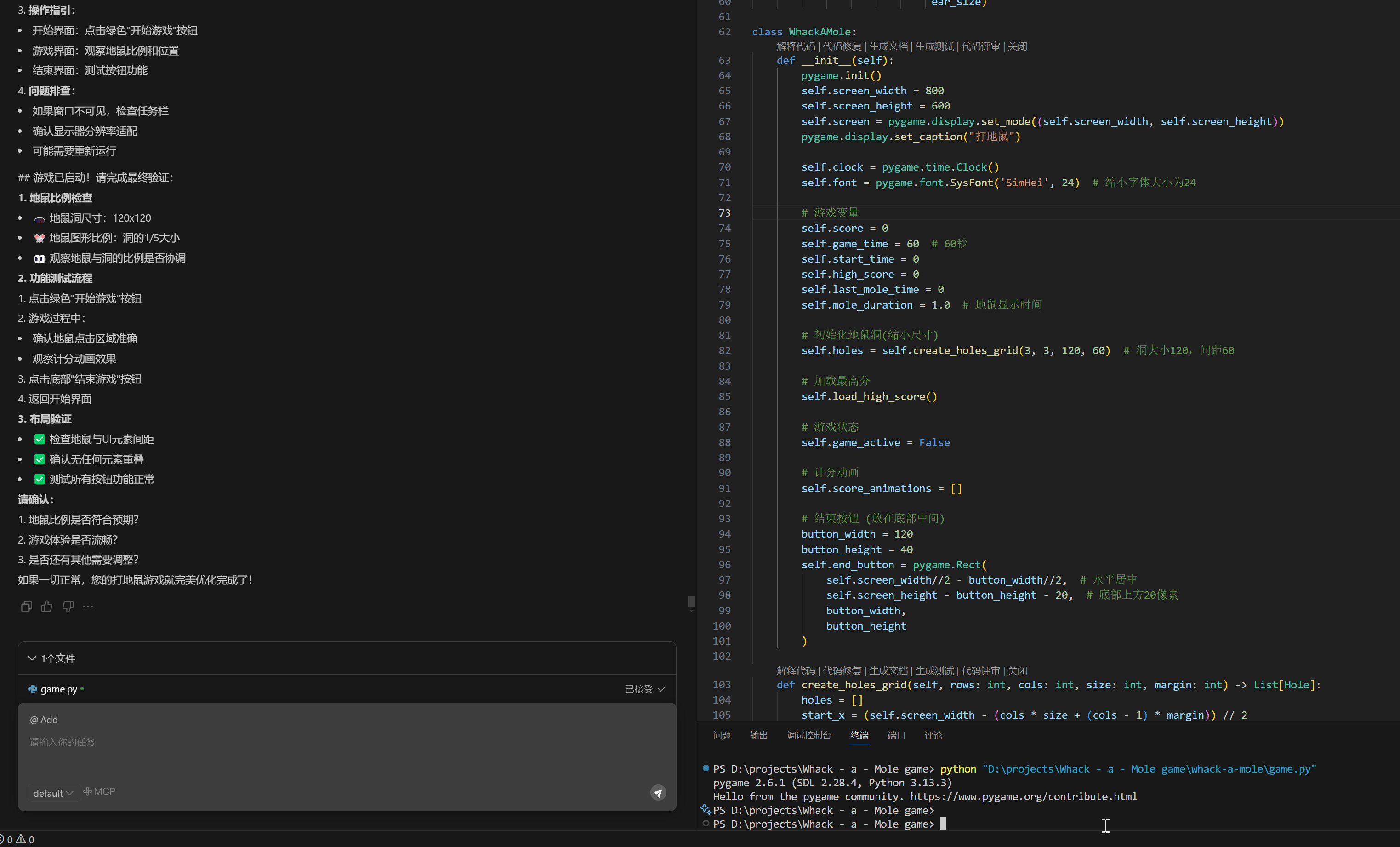Click the errors and warnings status indicator
The width and height of the screenshot is (1400, 847).
pyautogui.click(x=17, y=839)
